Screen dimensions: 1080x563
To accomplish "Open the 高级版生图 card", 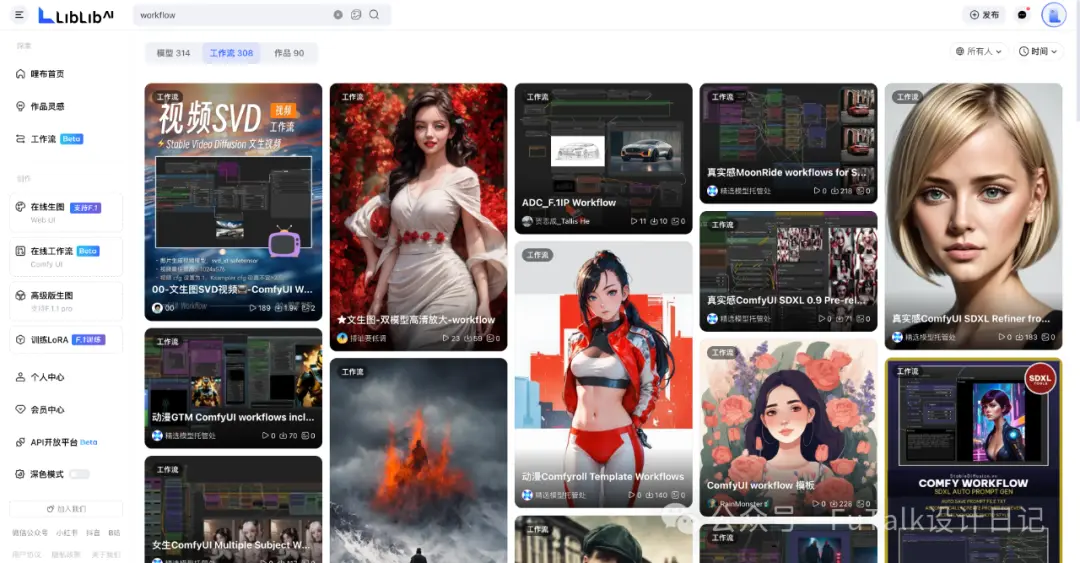I will (x=66, y=301).
